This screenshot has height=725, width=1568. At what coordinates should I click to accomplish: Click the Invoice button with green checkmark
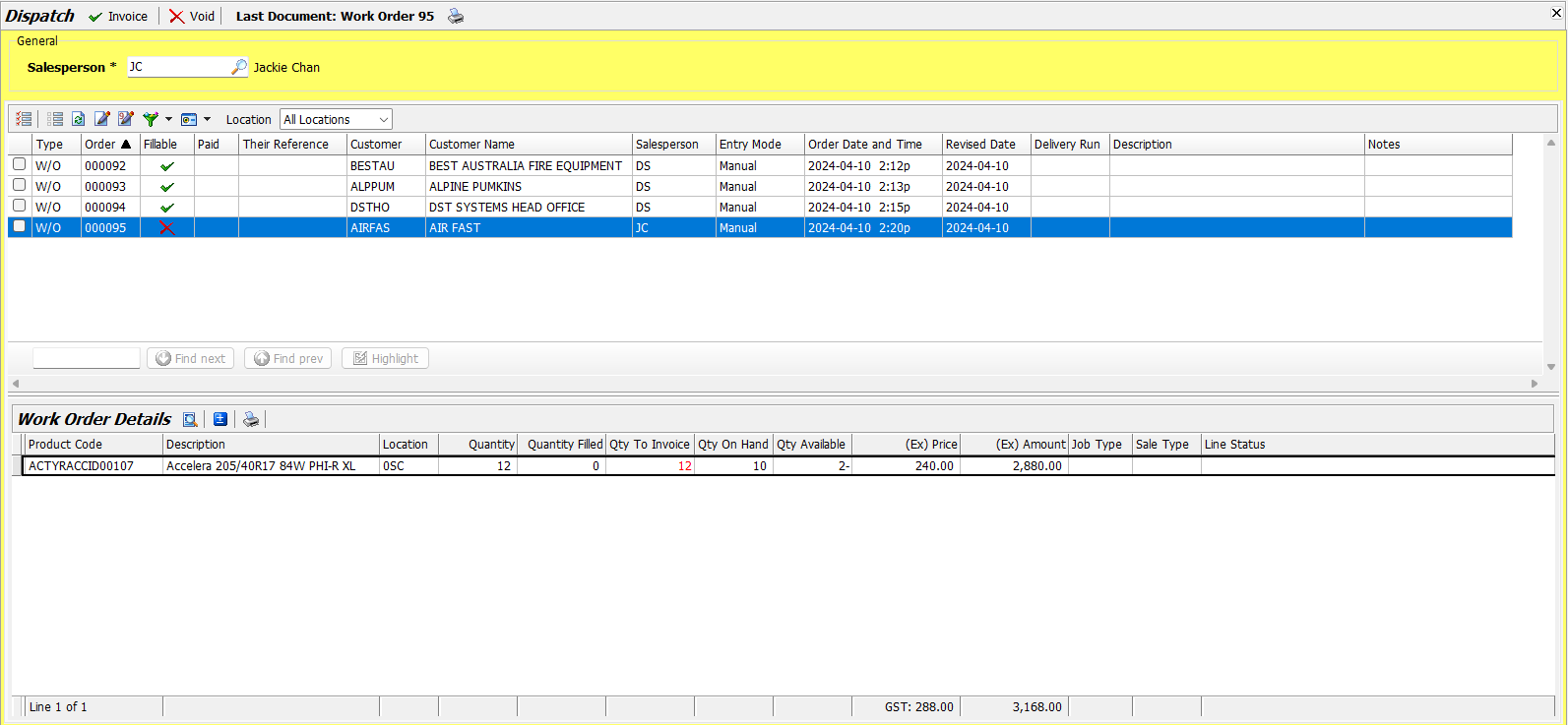coord(118,17)
